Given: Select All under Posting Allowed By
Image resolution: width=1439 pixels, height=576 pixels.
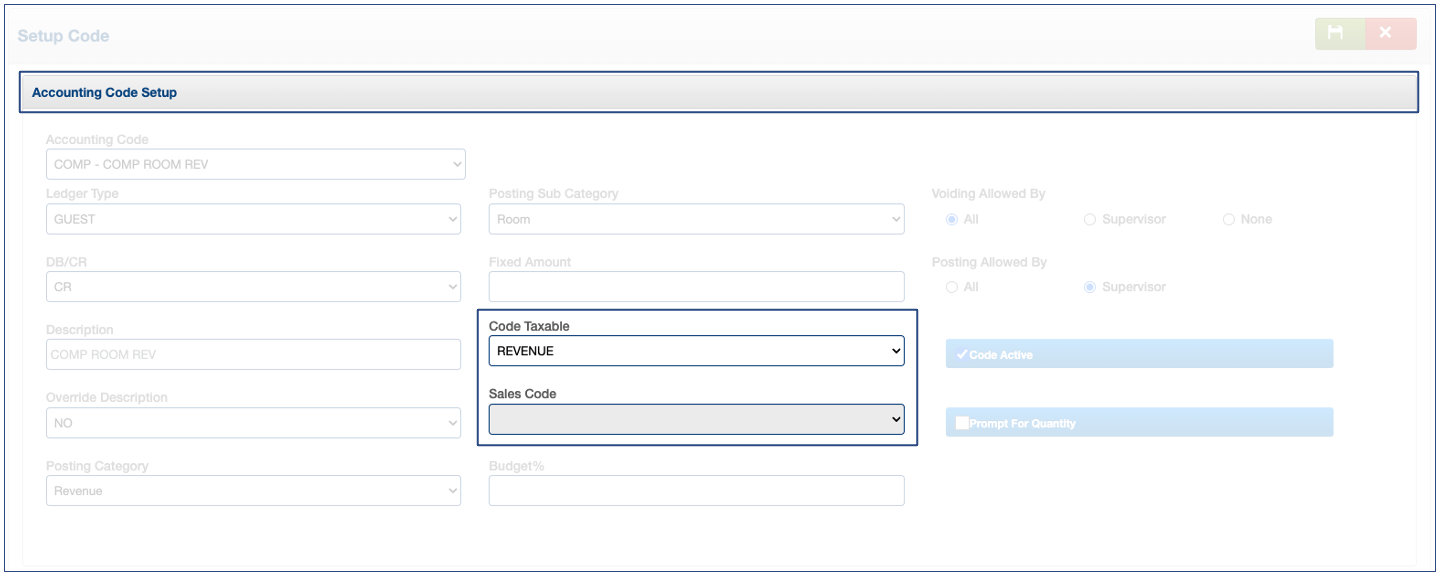Looking at the screenshot, I should tap(952, 287).
